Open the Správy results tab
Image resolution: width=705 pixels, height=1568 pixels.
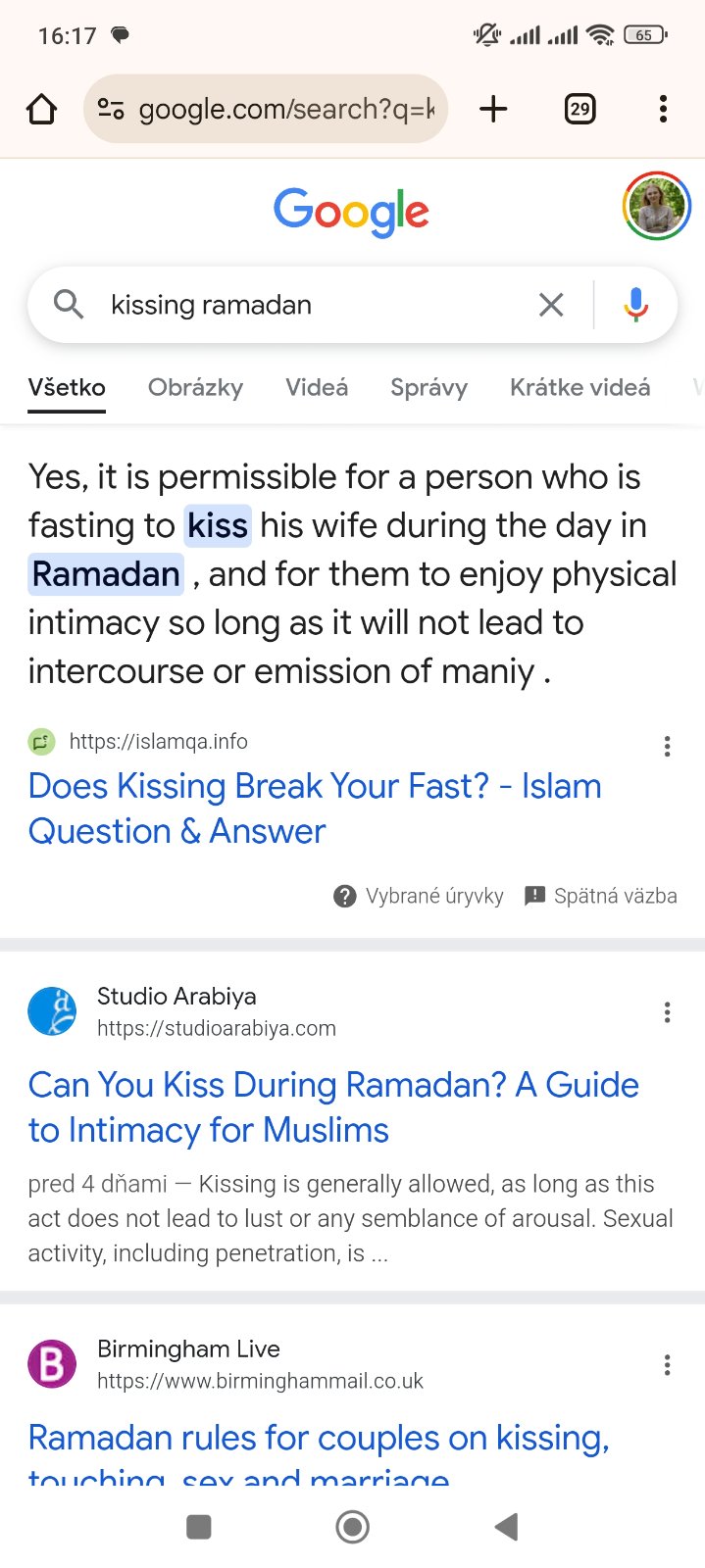click(428, 387)
